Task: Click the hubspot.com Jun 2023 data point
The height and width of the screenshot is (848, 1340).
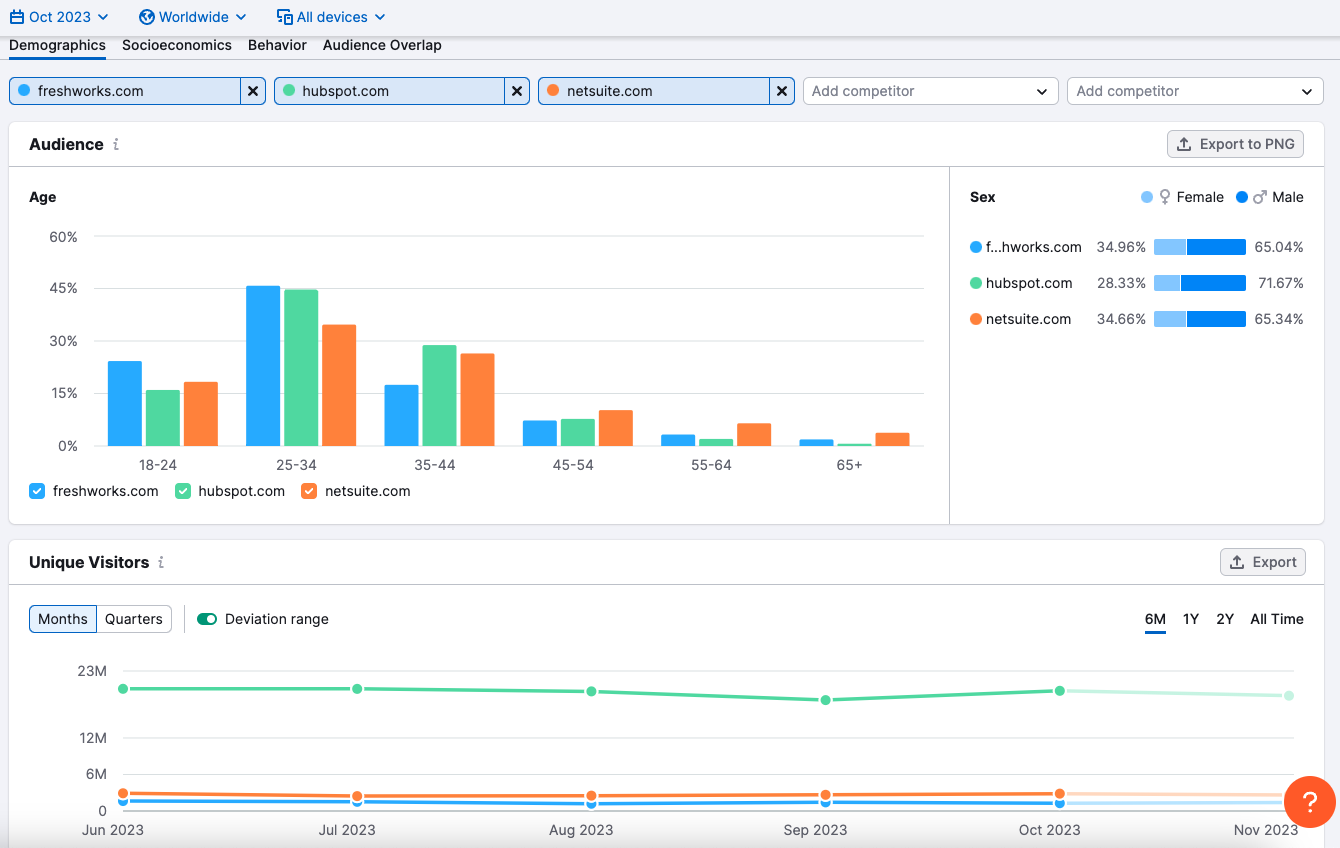Action: click(x=123, y=689)
